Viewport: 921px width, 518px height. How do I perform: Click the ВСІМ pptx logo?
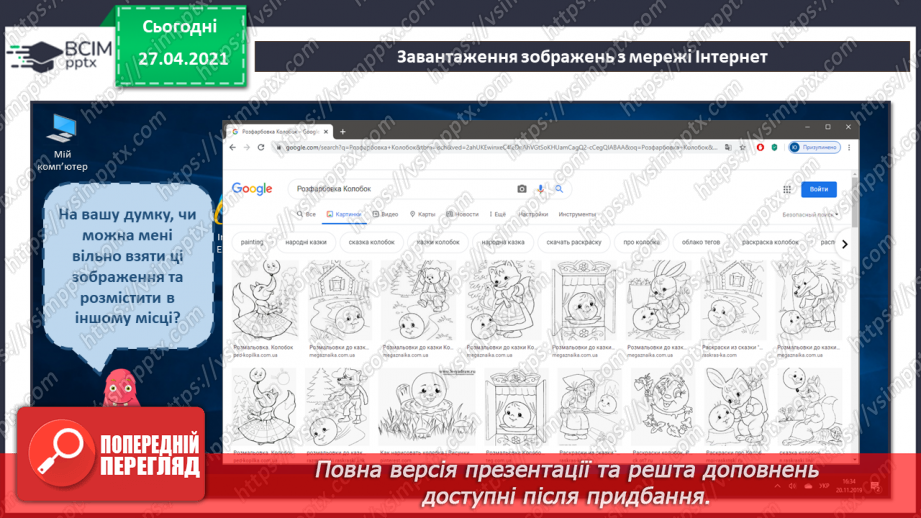pyautogui.click(x=61, y=55)
